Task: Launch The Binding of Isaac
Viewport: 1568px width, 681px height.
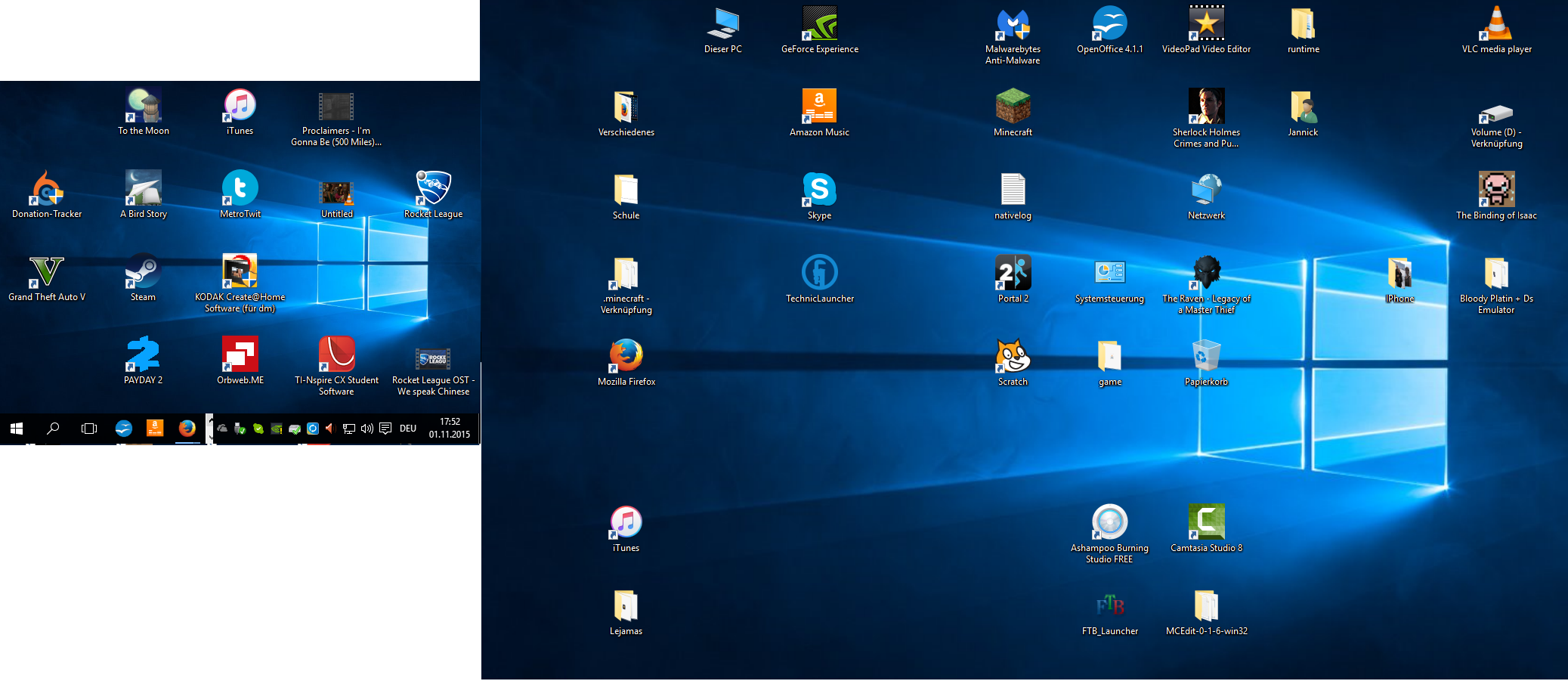Action: click(1496, 197)
